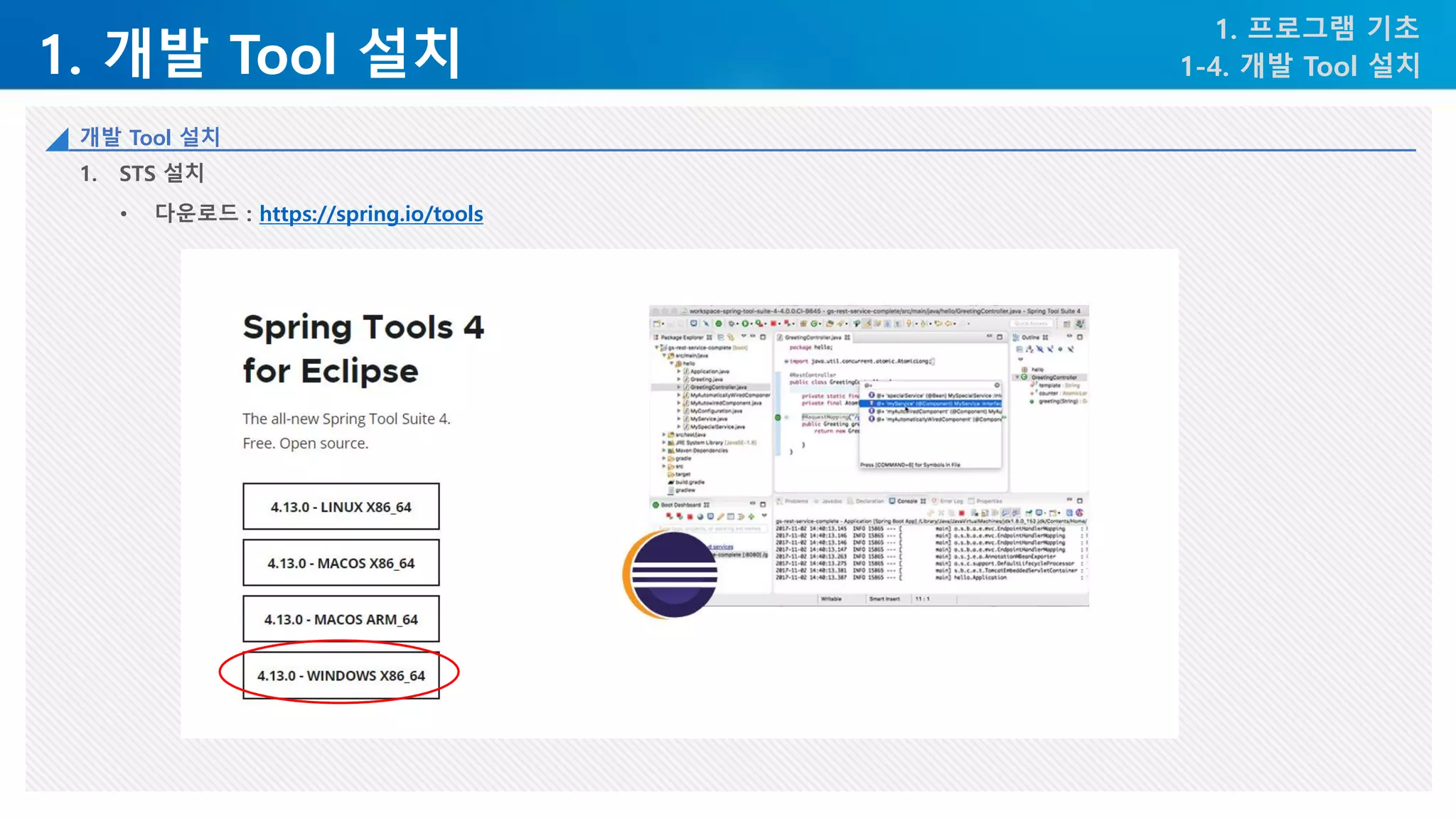Screen dimensions: 1456x819
Task: Click the 'Spring Tools 4 for Eclipse' heading
Action: pyautogui.click(x=363, y=349)
